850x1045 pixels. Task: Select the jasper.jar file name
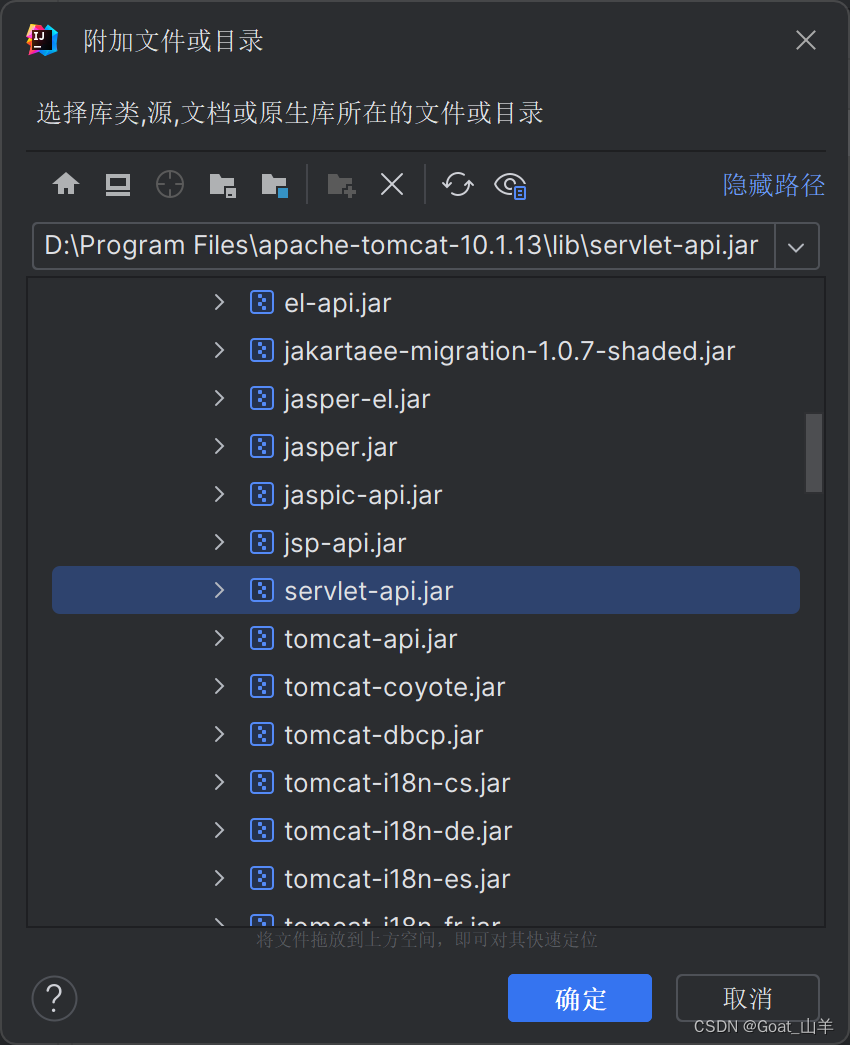click(x=341, y=447)
